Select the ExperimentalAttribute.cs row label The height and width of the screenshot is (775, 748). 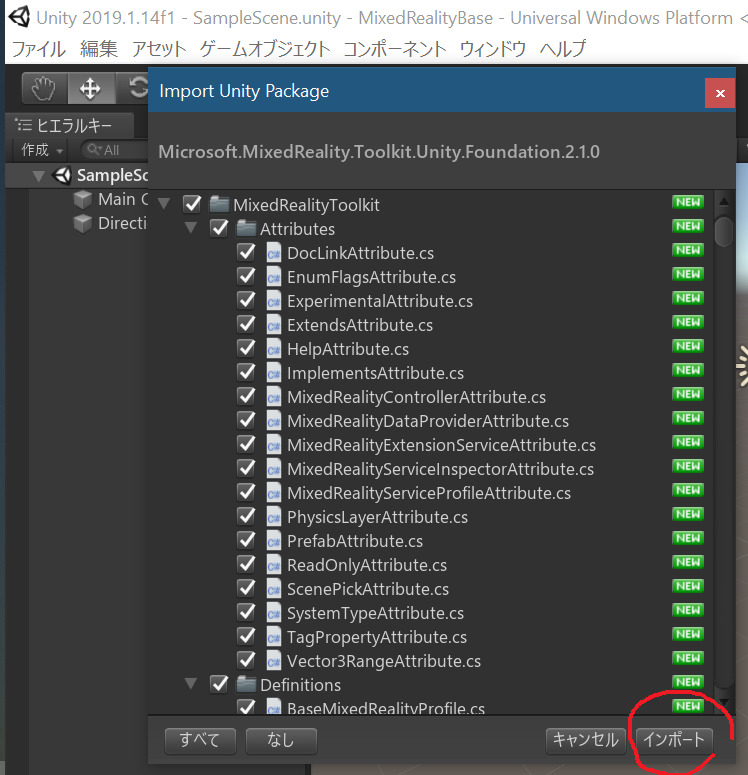pos(380,301)
